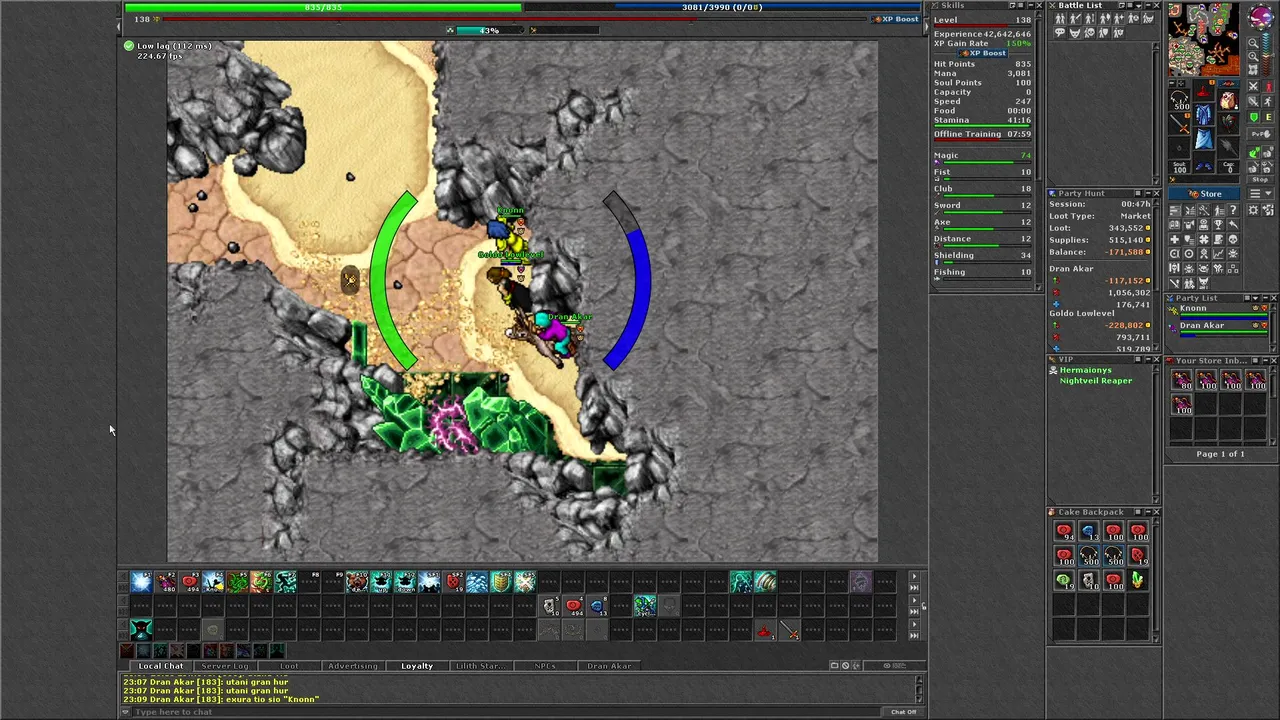Screen dimensions: 1280x720
Task: Zoom out the minimap
Action: point(1253,42)
